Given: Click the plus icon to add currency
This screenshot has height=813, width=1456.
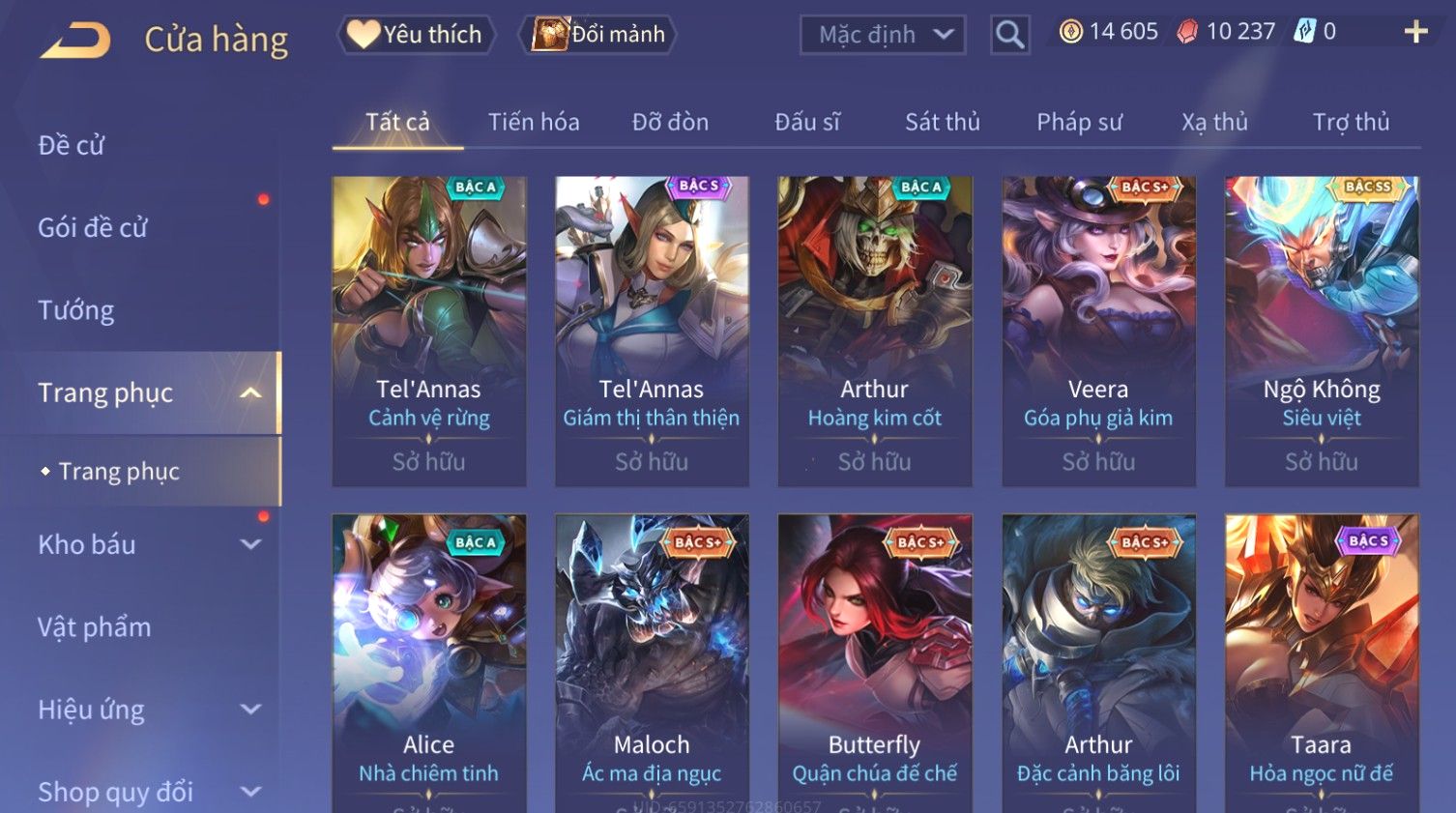Looking at the screenshot, I should pyautogui.click(x=1415, y=32).
